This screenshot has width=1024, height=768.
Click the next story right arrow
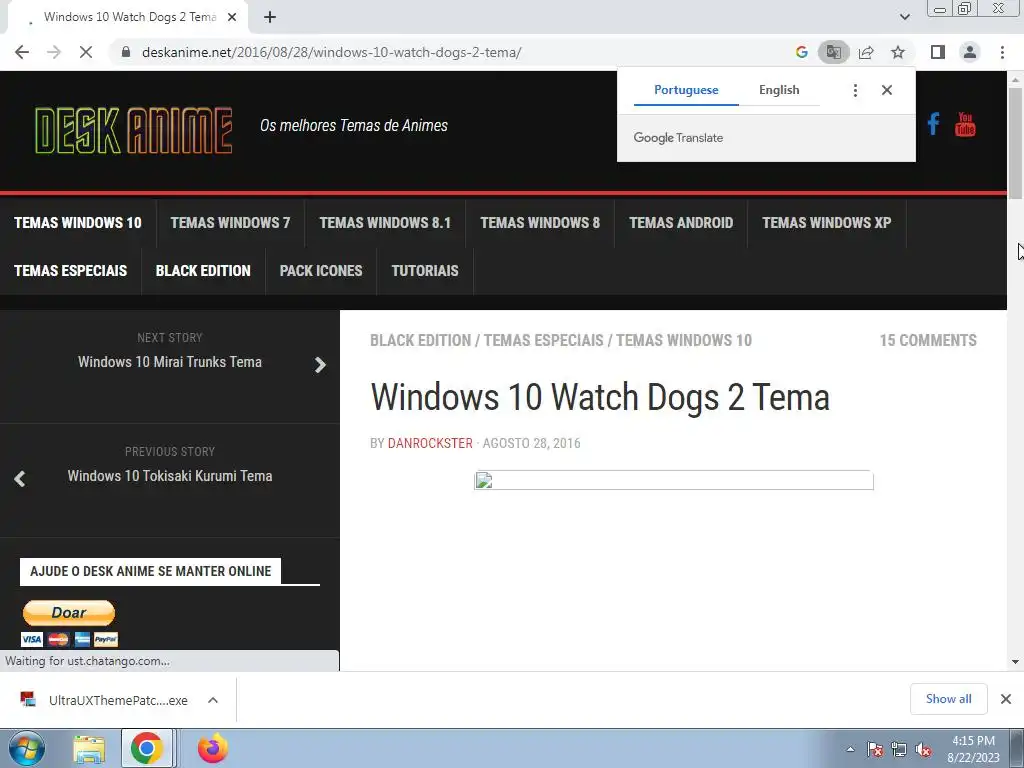point(320,364)
